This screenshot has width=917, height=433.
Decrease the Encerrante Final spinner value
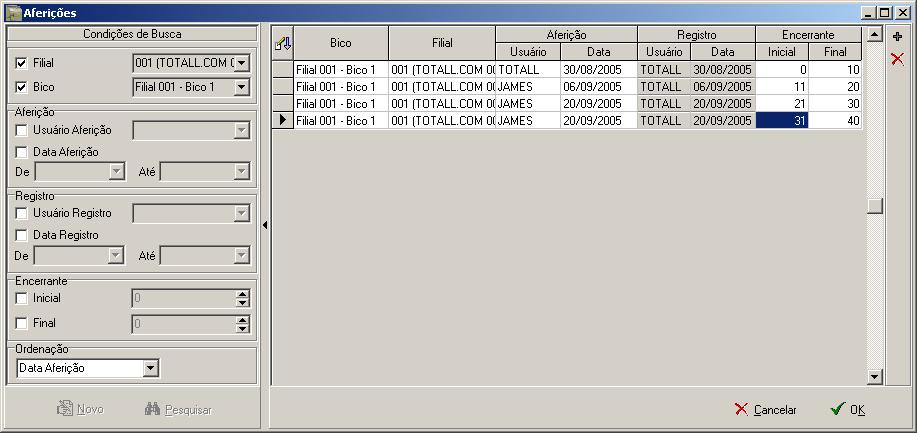click(x=243, y=328)
